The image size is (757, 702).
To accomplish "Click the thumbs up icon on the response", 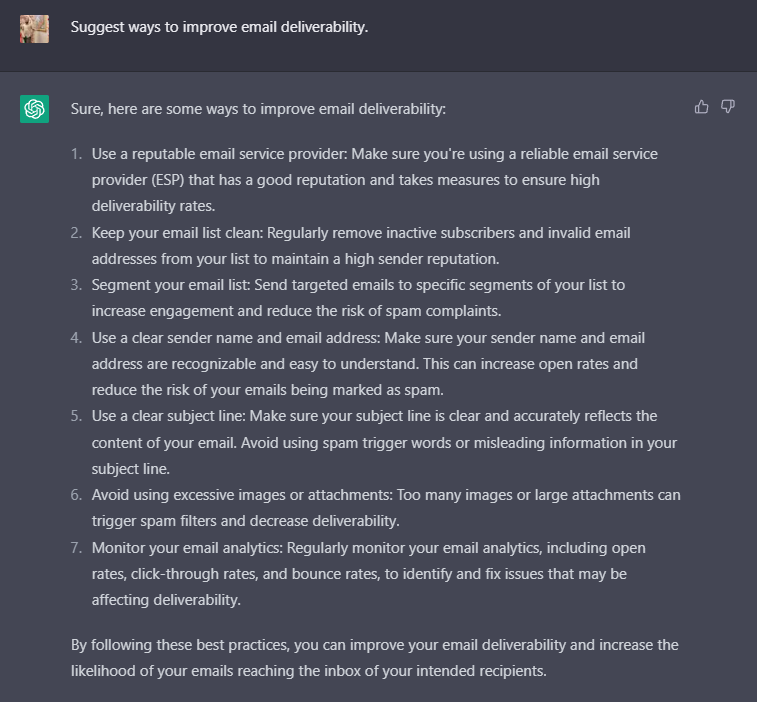I will pos(701,107).
